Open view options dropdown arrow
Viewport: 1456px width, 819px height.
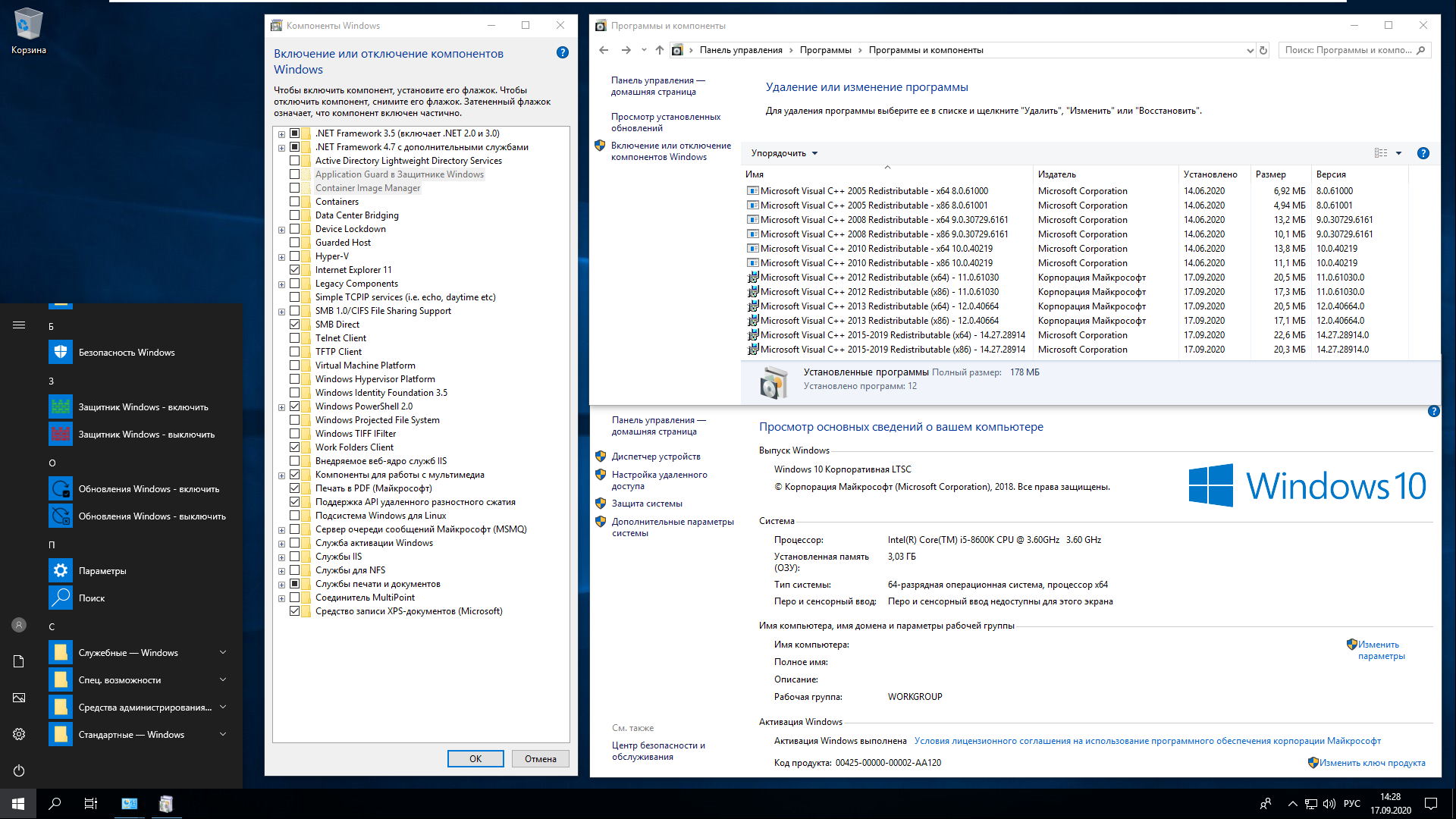tap(1398, 153)
